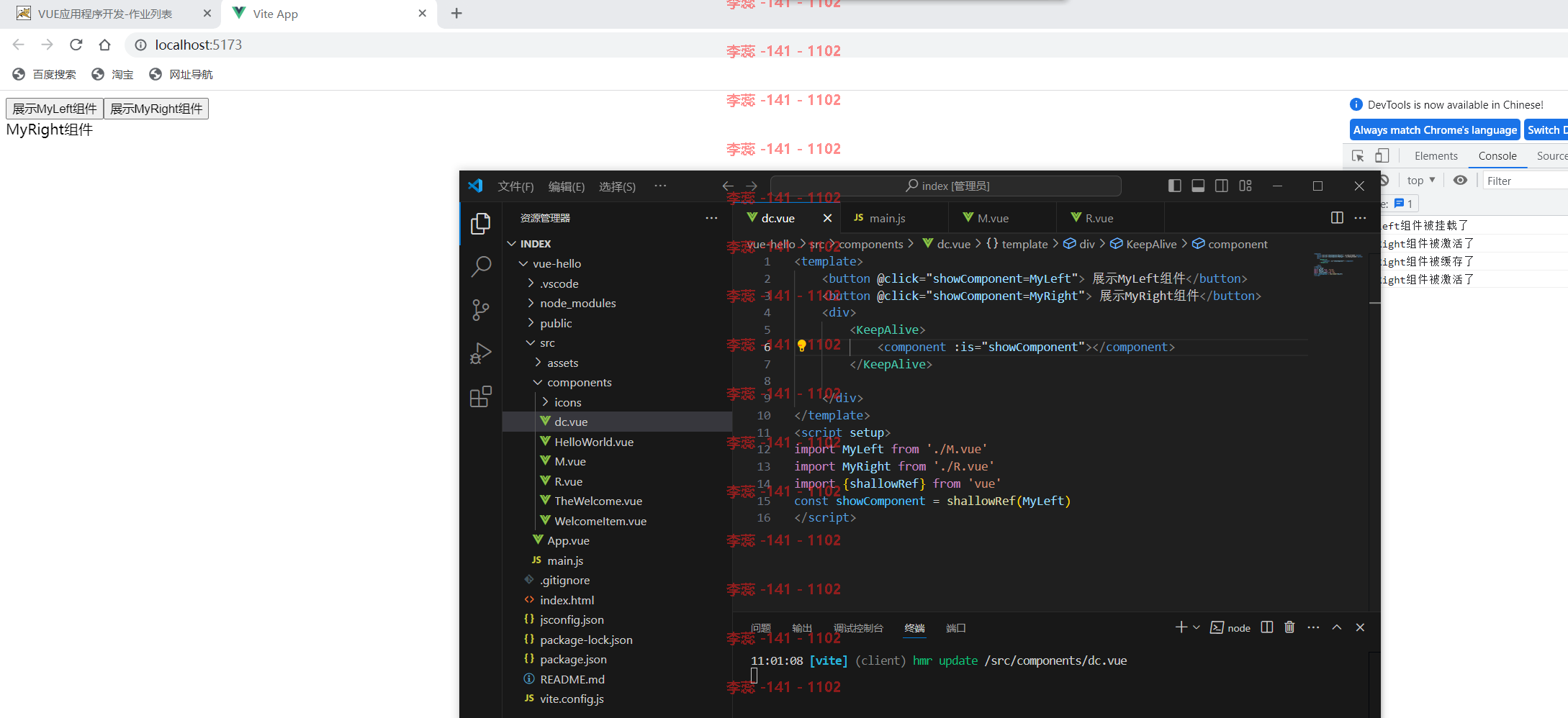Screen dimensions: 1568x718
Task: Open the Customize Layout icon
Action: pos(1245,186)
